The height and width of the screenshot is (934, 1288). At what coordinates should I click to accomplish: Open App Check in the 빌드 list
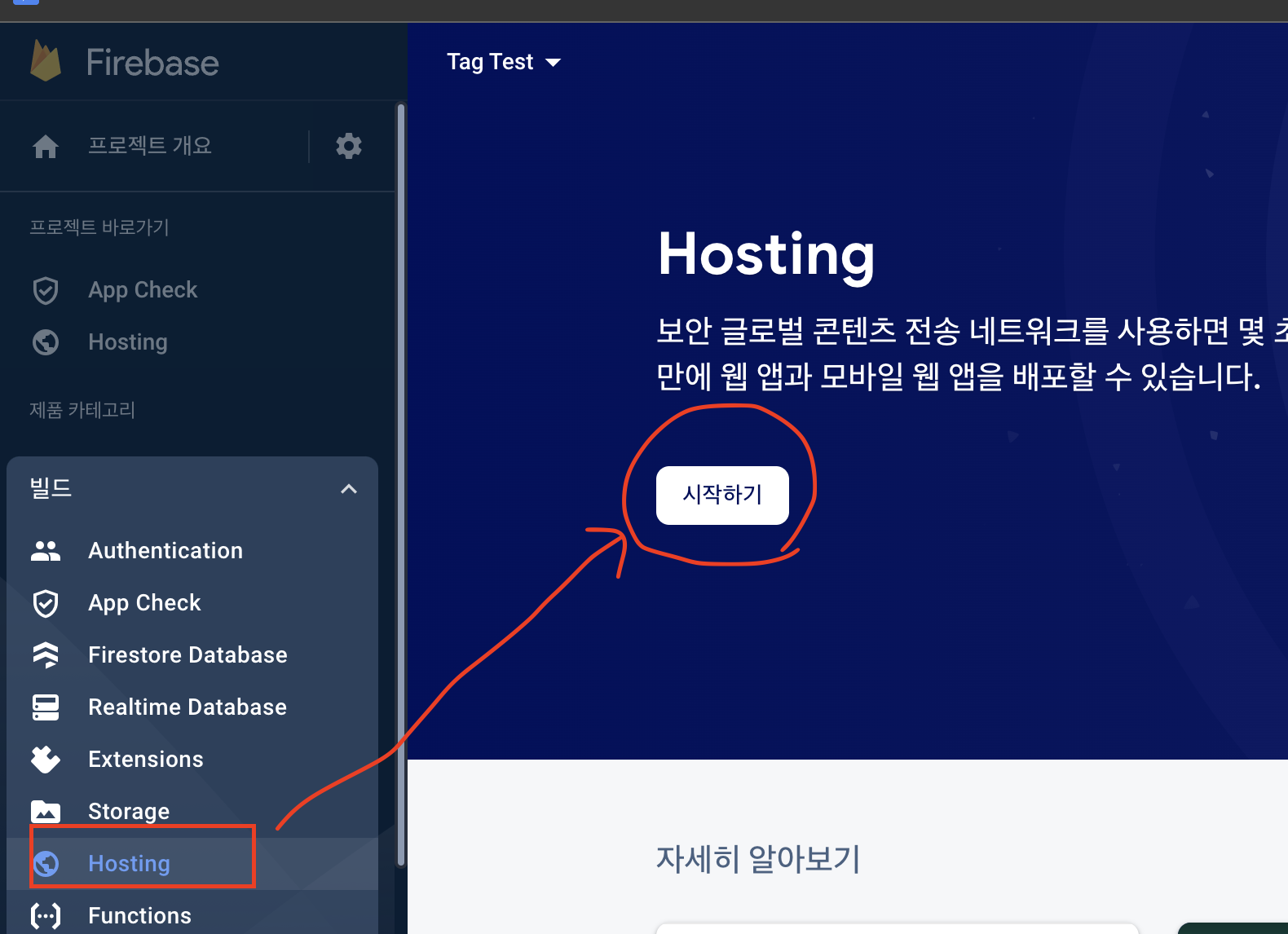(144, 603)
